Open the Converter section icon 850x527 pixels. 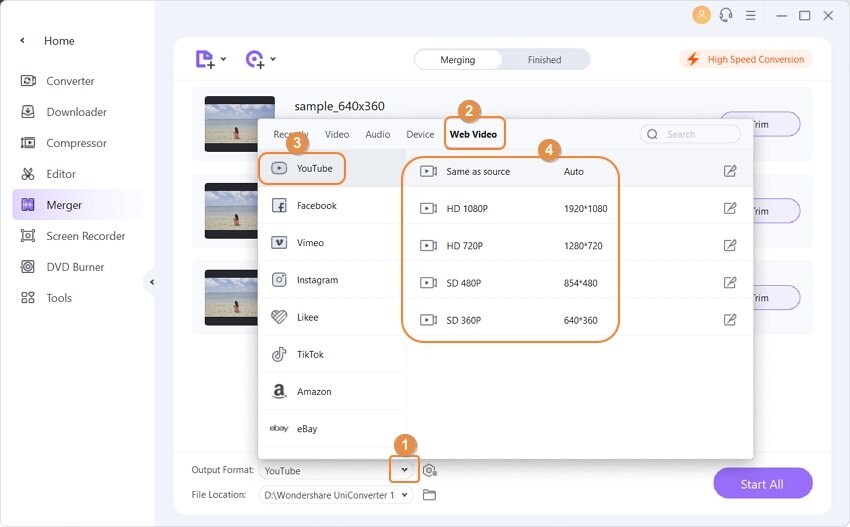pyautogui.click(x=28, y=81)
